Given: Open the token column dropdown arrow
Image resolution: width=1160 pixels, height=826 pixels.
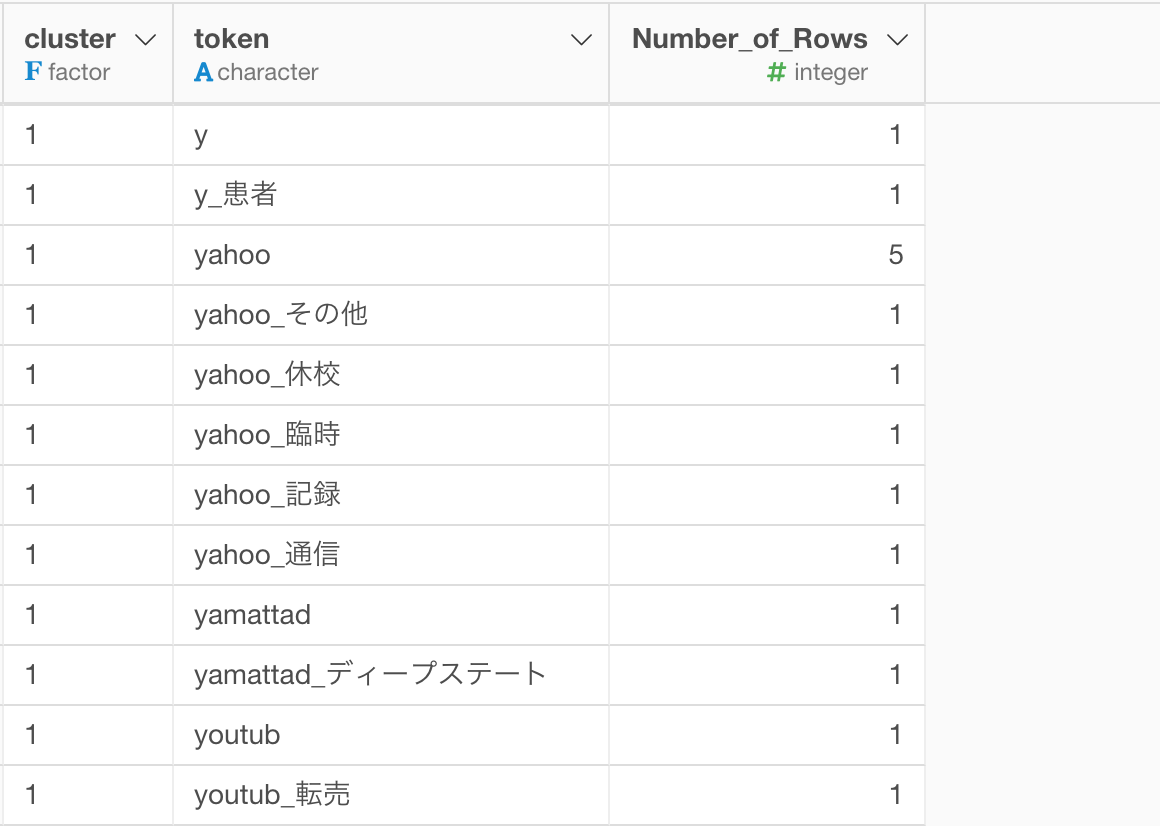Looking at the screenshot, I should (581, 40).
